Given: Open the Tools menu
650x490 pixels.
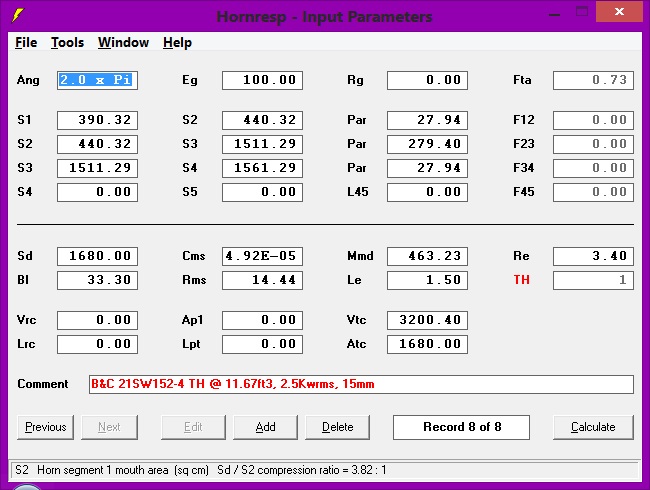Looking at the screenshot, I should (68, 42).
